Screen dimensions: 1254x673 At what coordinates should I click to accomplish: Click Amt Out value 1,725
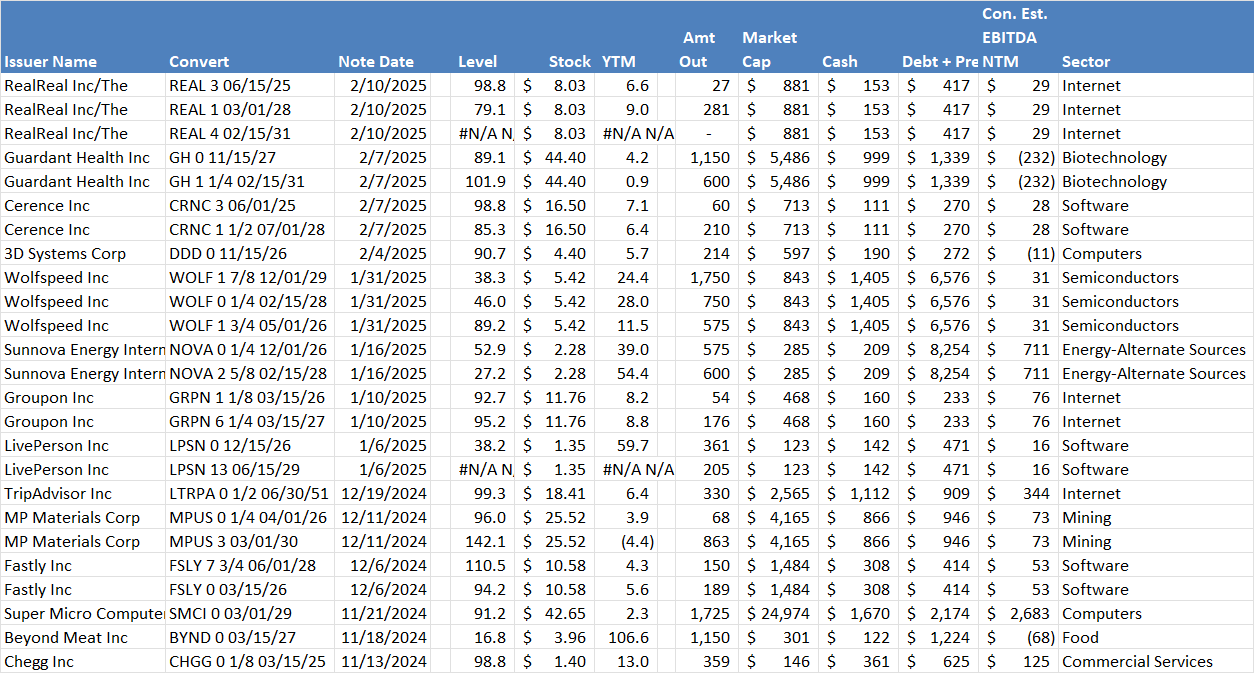(710, 614)
